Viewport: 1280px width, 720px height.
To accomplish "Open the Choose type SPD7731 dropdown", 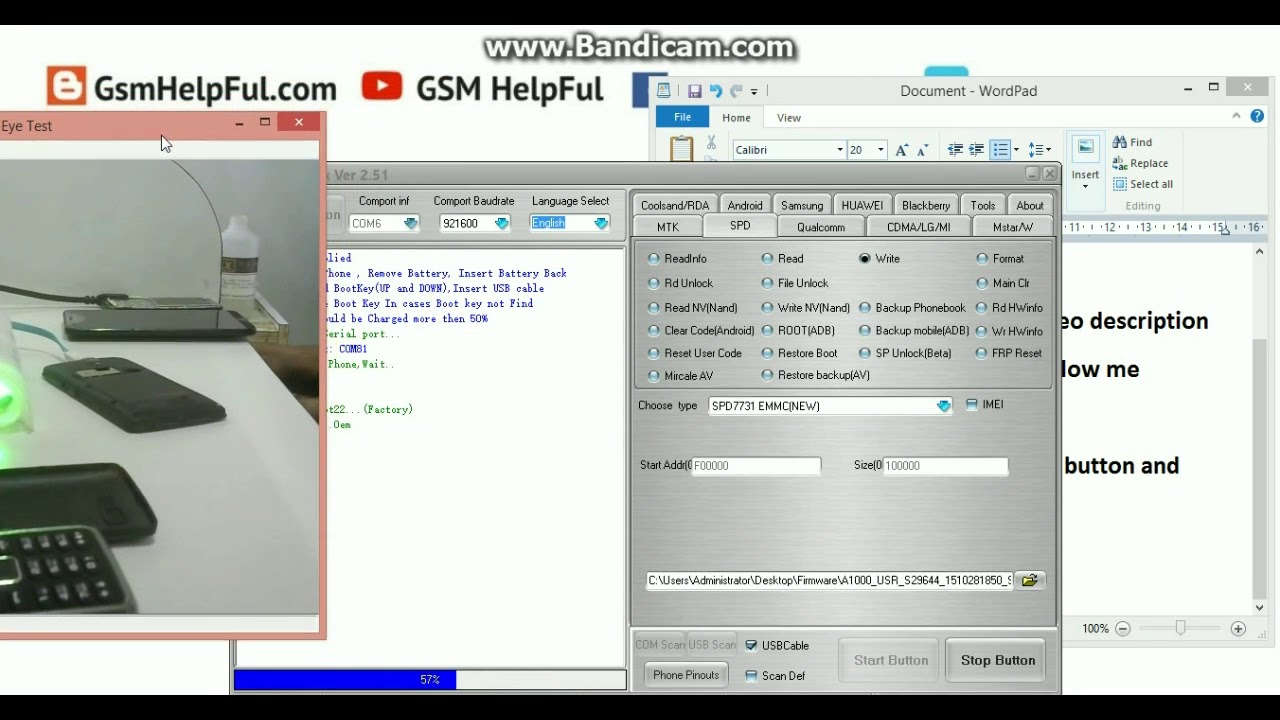I will click(x=943, y=406).
